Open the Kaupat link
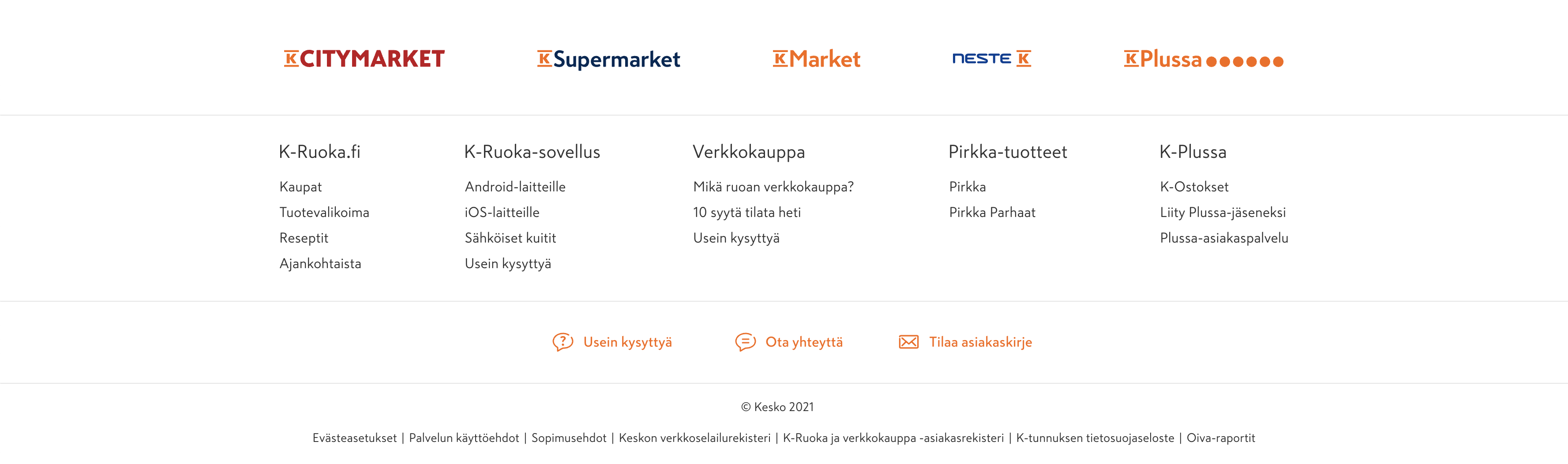This screenshot has width=1568, height=464. (x=301, y=187)
